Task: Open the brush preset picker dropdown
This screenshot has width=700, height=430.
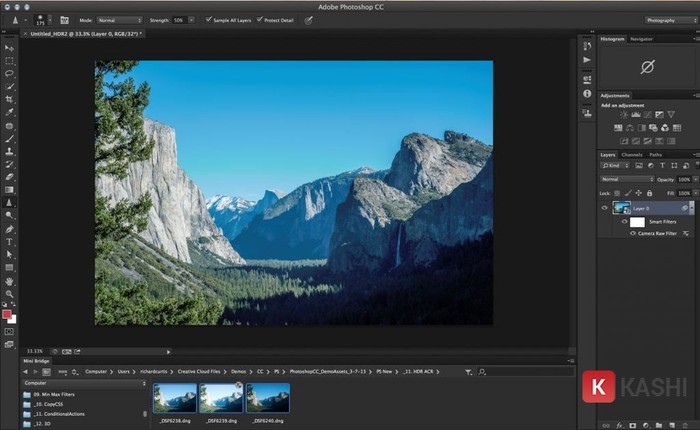Action: click(50, 20)
